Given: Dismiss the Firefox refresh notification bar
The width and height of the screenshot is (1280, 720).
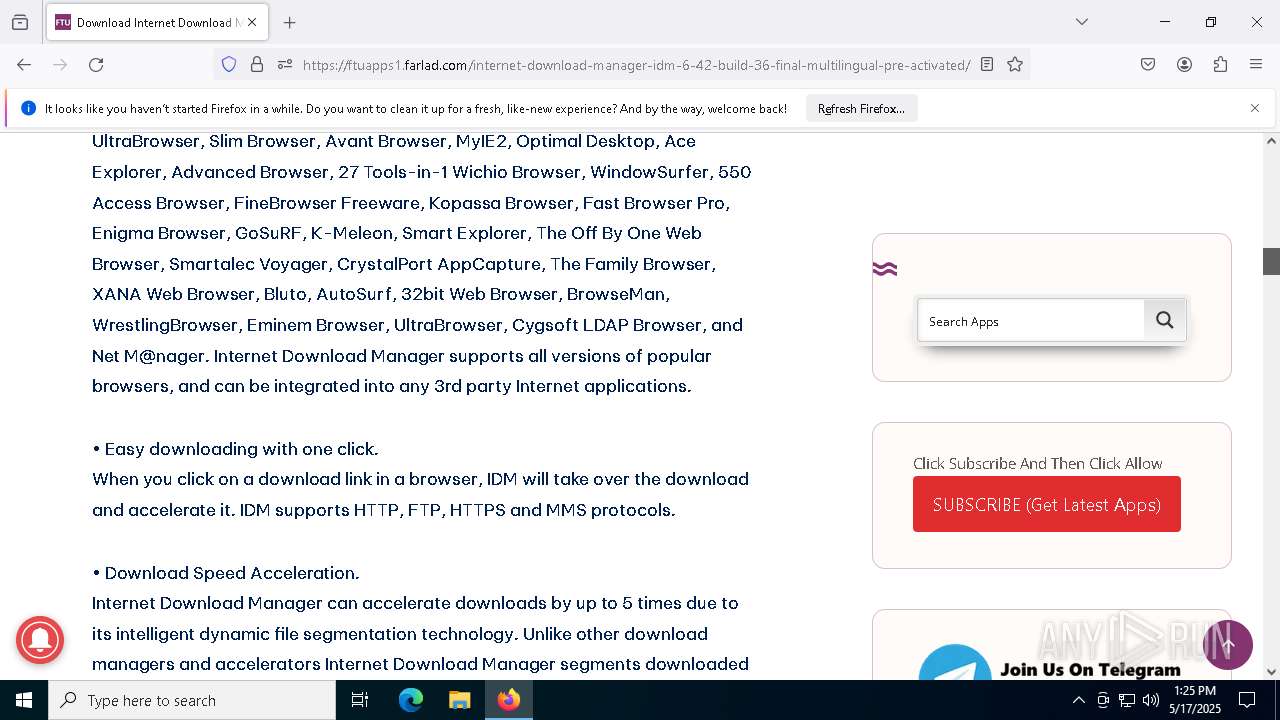Looking at the screenshot, I should click(1255, 108).
